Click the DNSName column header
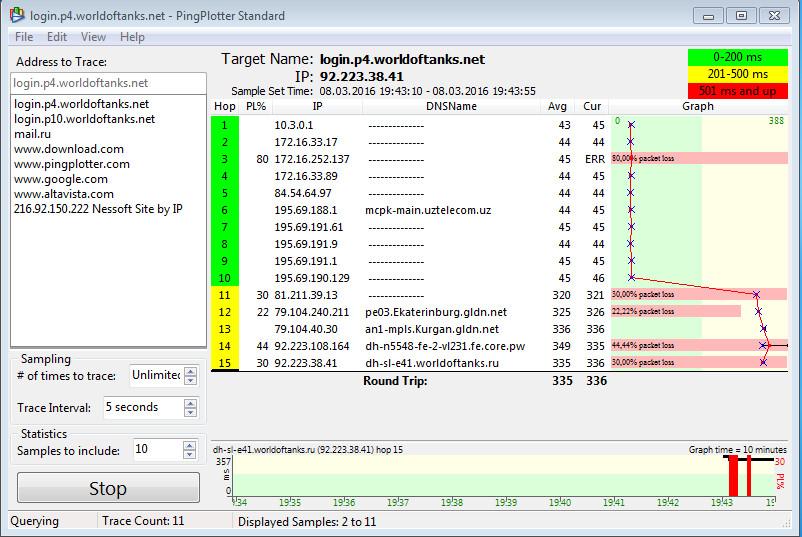 451,106
